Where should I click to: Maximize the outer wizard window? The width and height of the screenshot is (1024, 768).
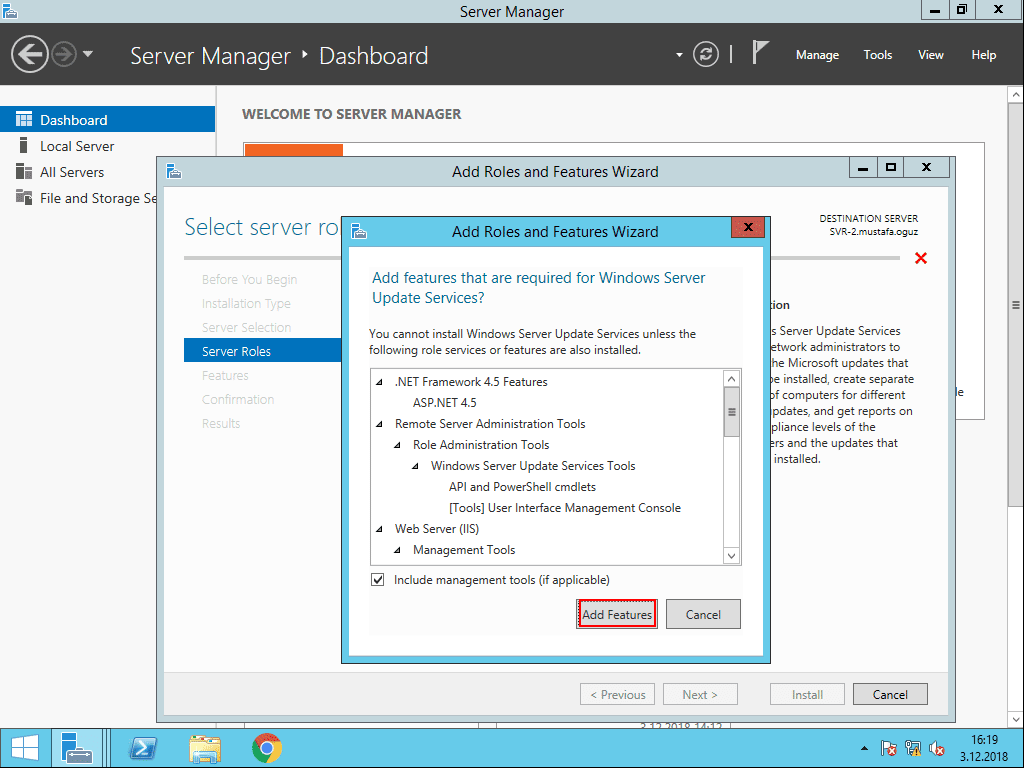point(890,167)
